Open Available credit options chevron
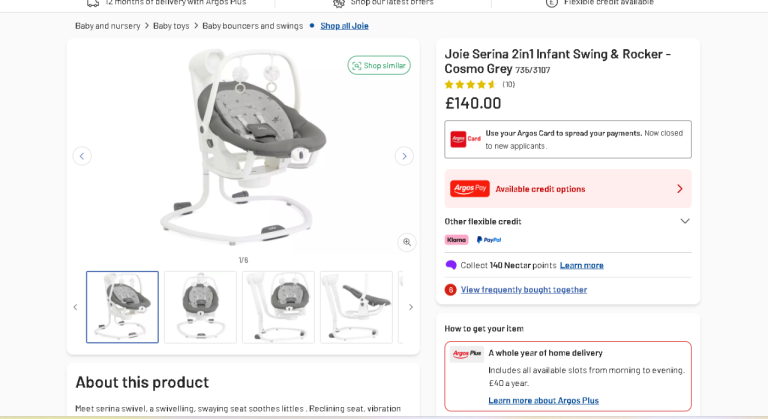 680,189
